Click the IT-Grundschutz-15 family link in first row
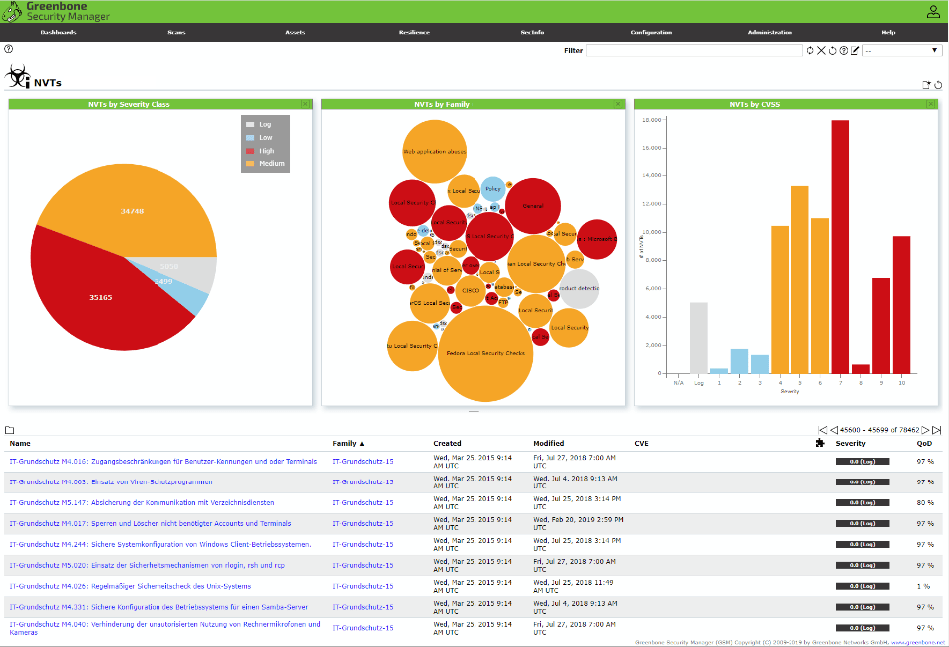This screenshot has width=949, height=647. pyautogui.click(x=362, y=461)
